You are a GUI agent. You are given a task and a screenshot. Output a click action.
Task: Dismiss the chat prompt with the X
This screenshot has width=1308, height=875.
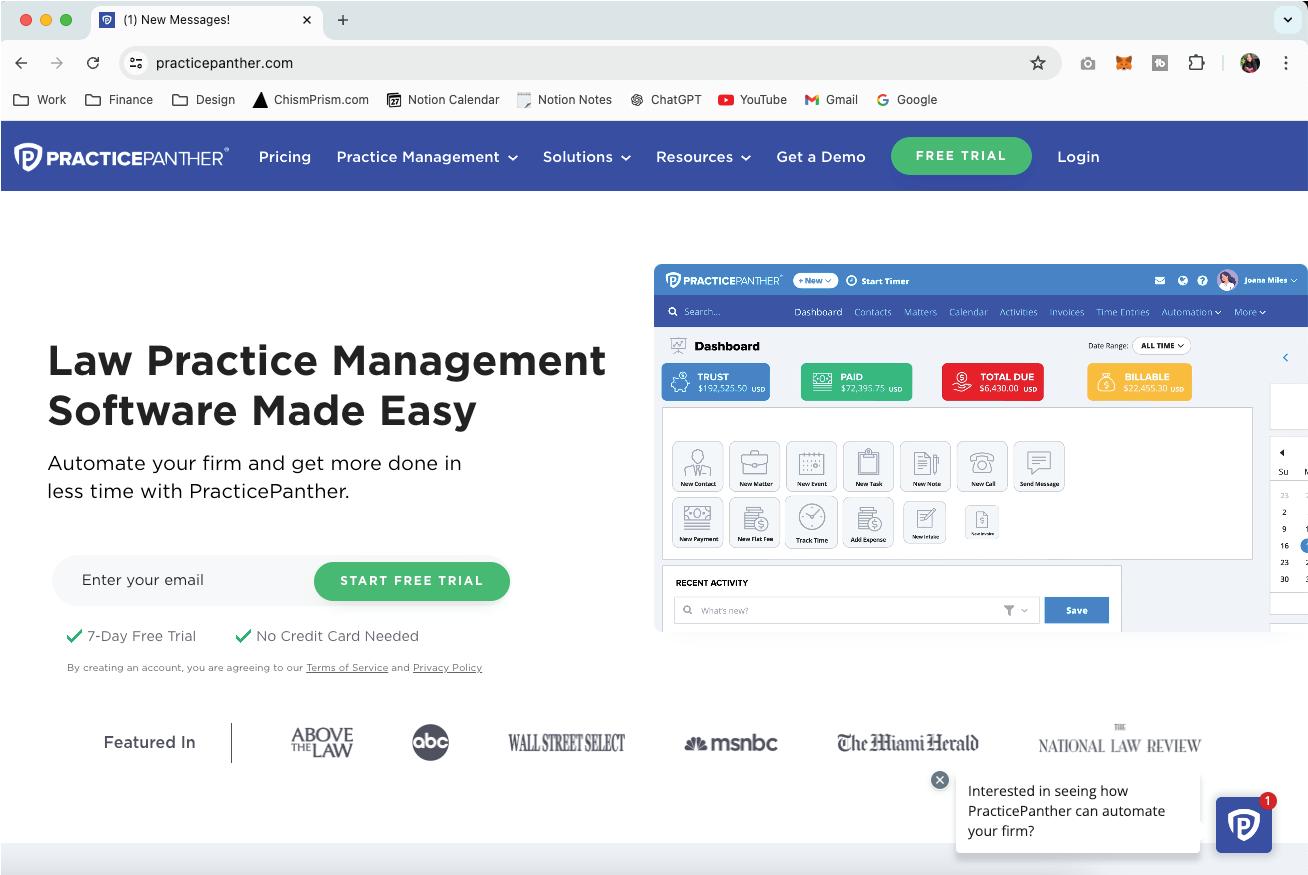click(940, 780)
